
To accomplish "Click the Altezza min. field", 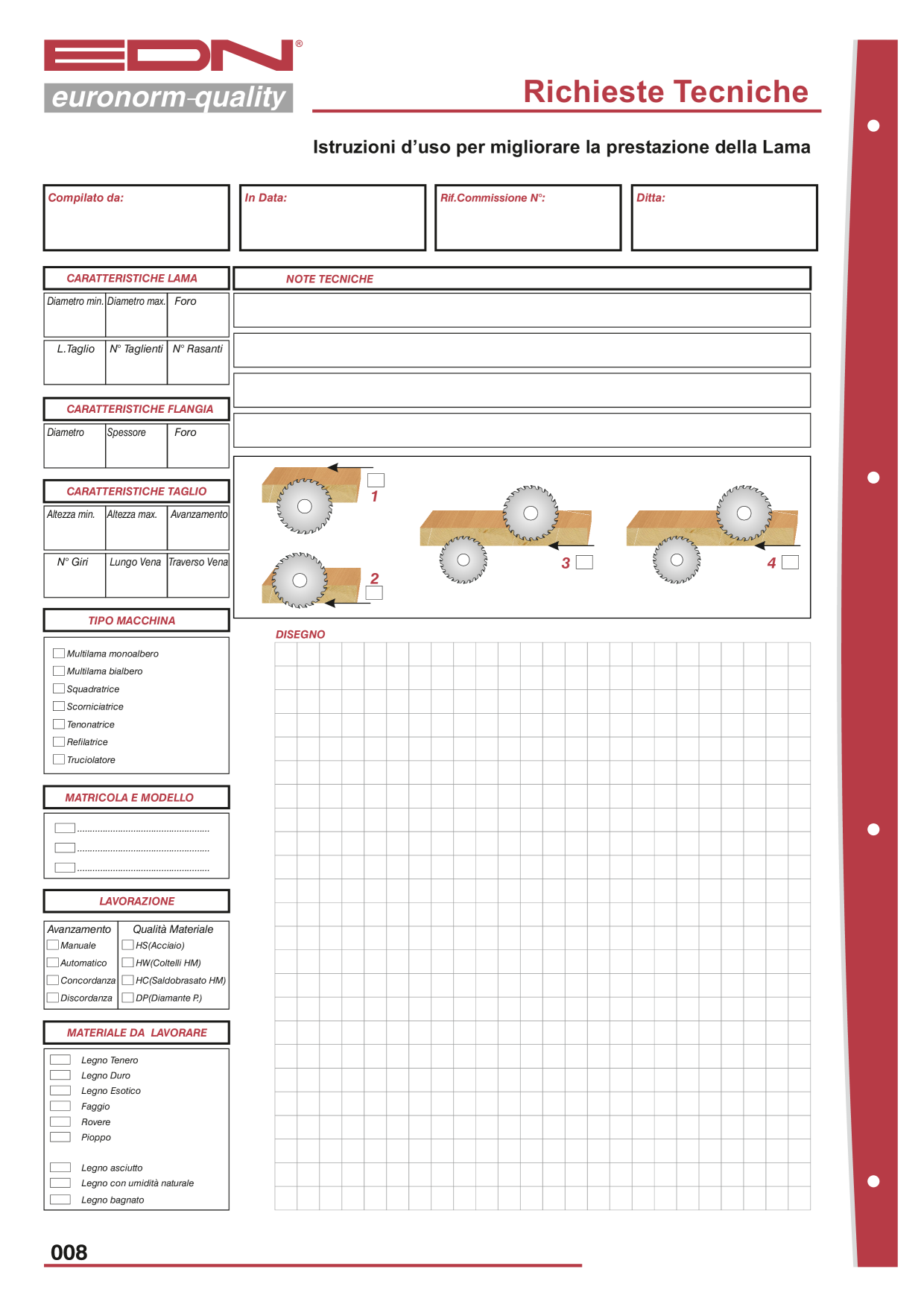I will (75, 528).
